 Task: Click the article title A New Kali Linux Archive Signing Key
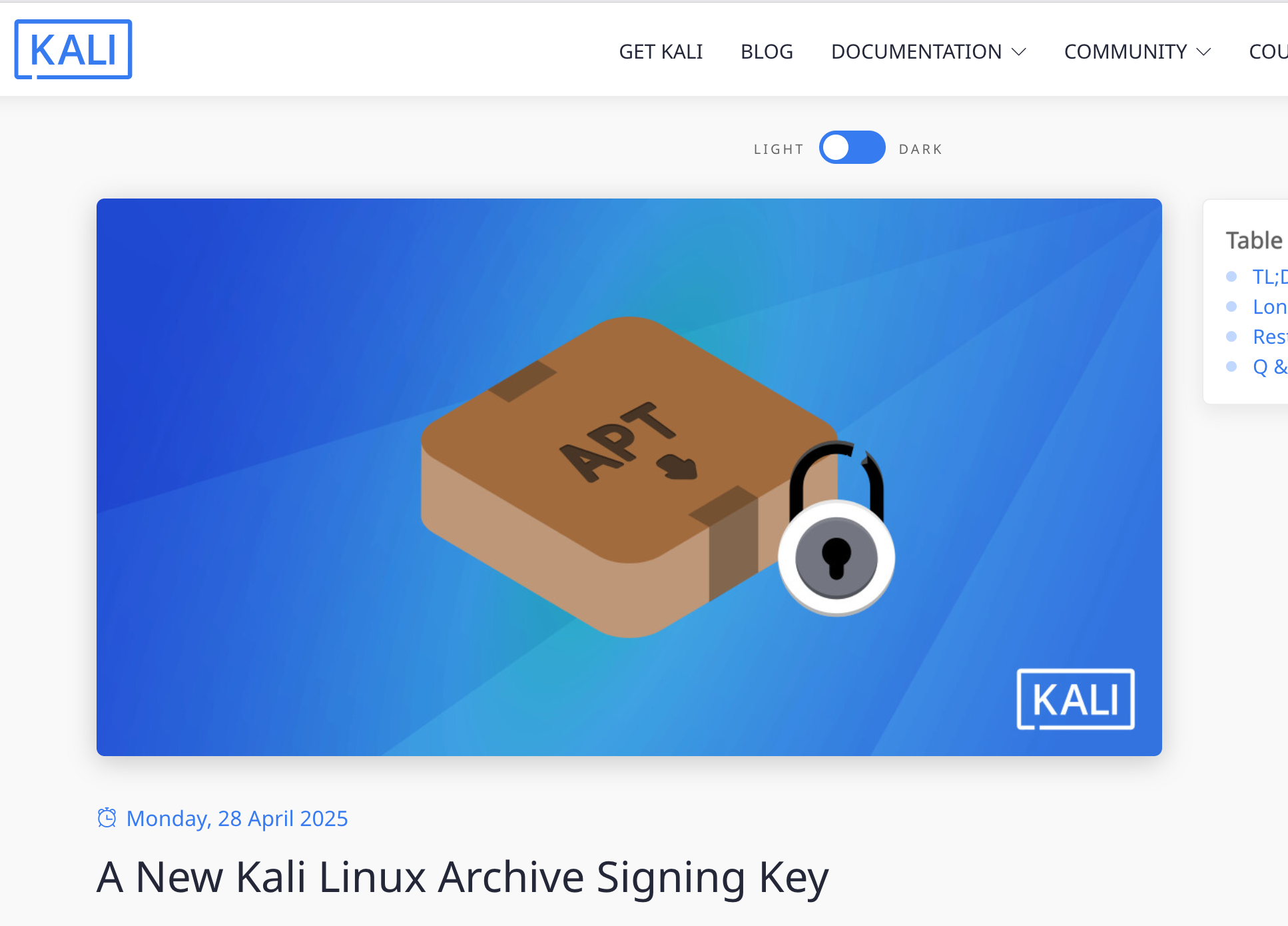tap(463, 877)
